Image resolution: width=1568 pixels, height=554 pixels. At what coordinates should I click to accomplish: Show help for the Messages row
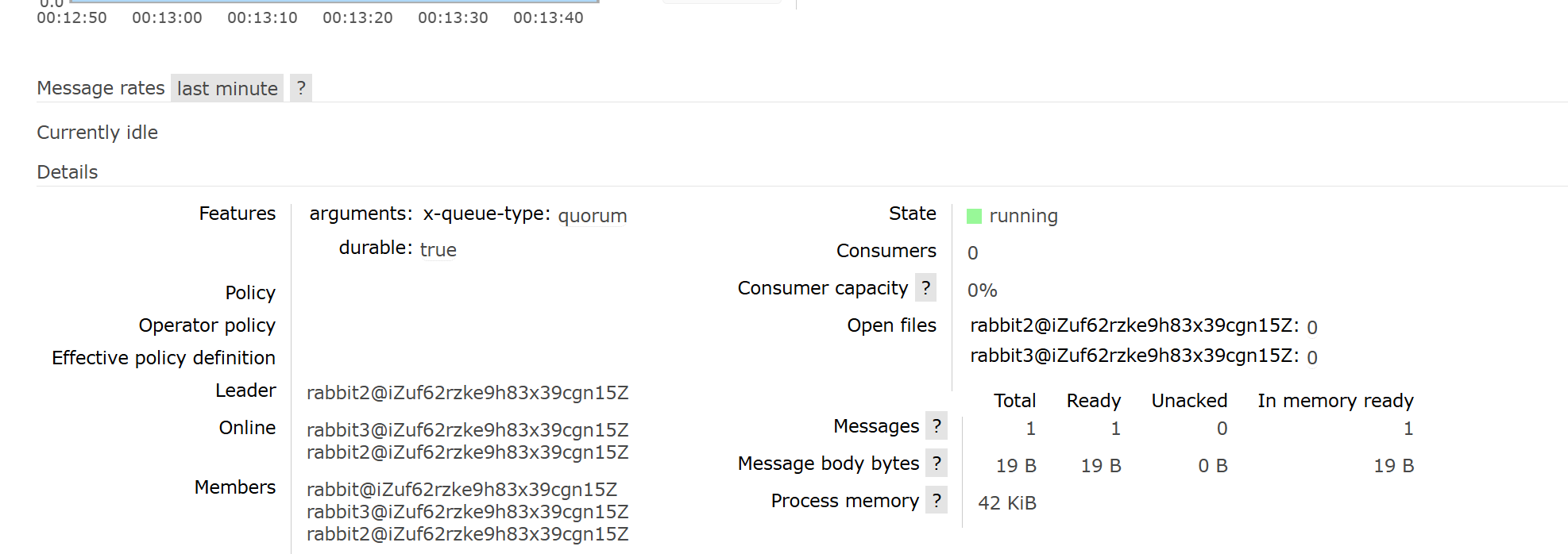(x=937, y=426)
